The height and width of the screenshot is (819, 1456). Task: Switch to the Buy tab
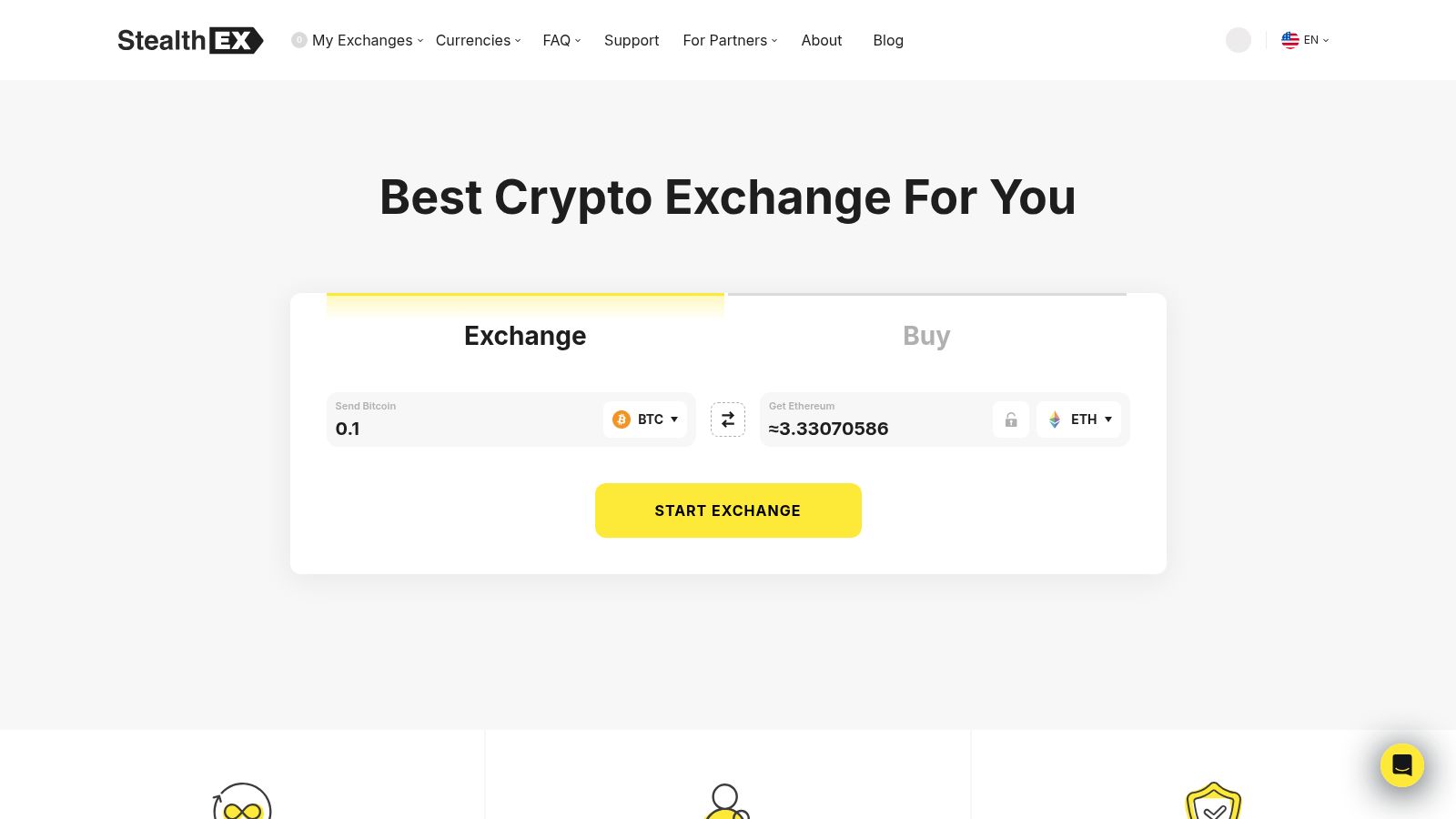pos(926,336)
